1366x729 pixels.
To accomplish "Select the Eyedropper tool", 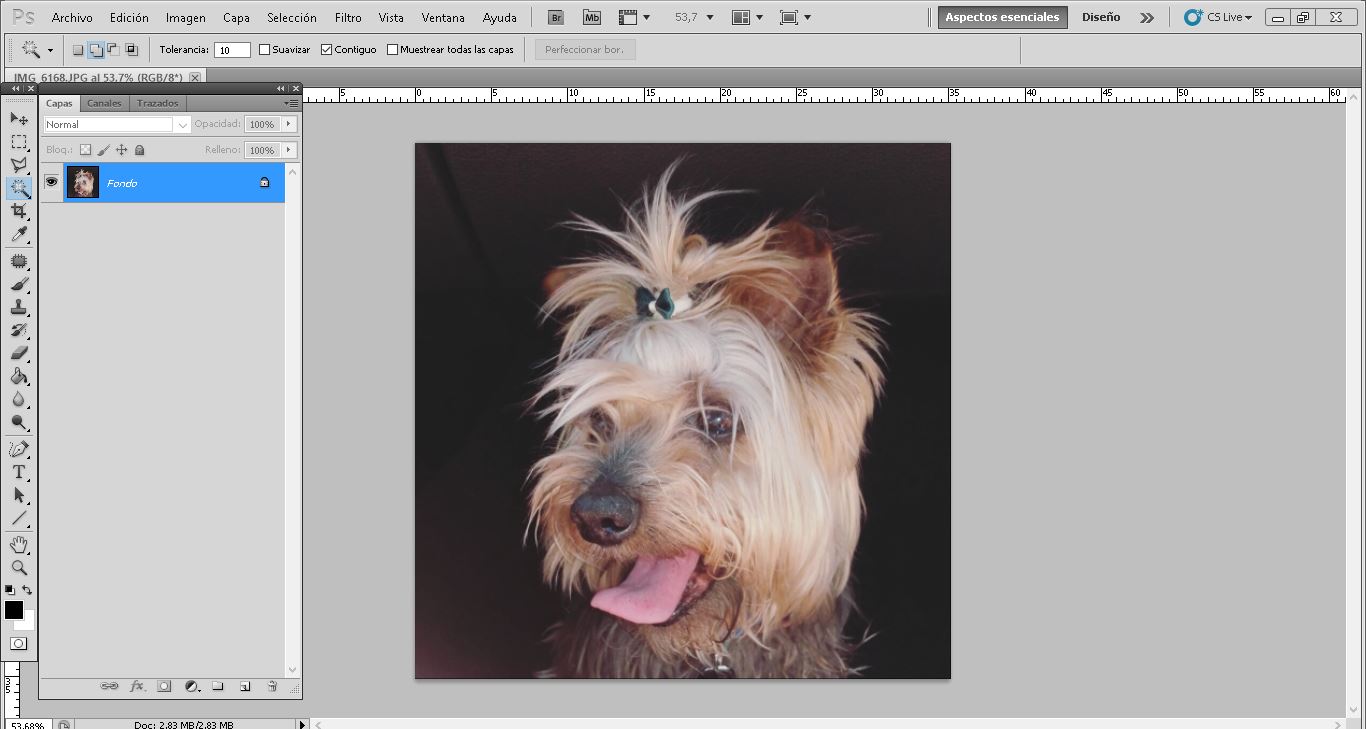I will click(19, 235).
